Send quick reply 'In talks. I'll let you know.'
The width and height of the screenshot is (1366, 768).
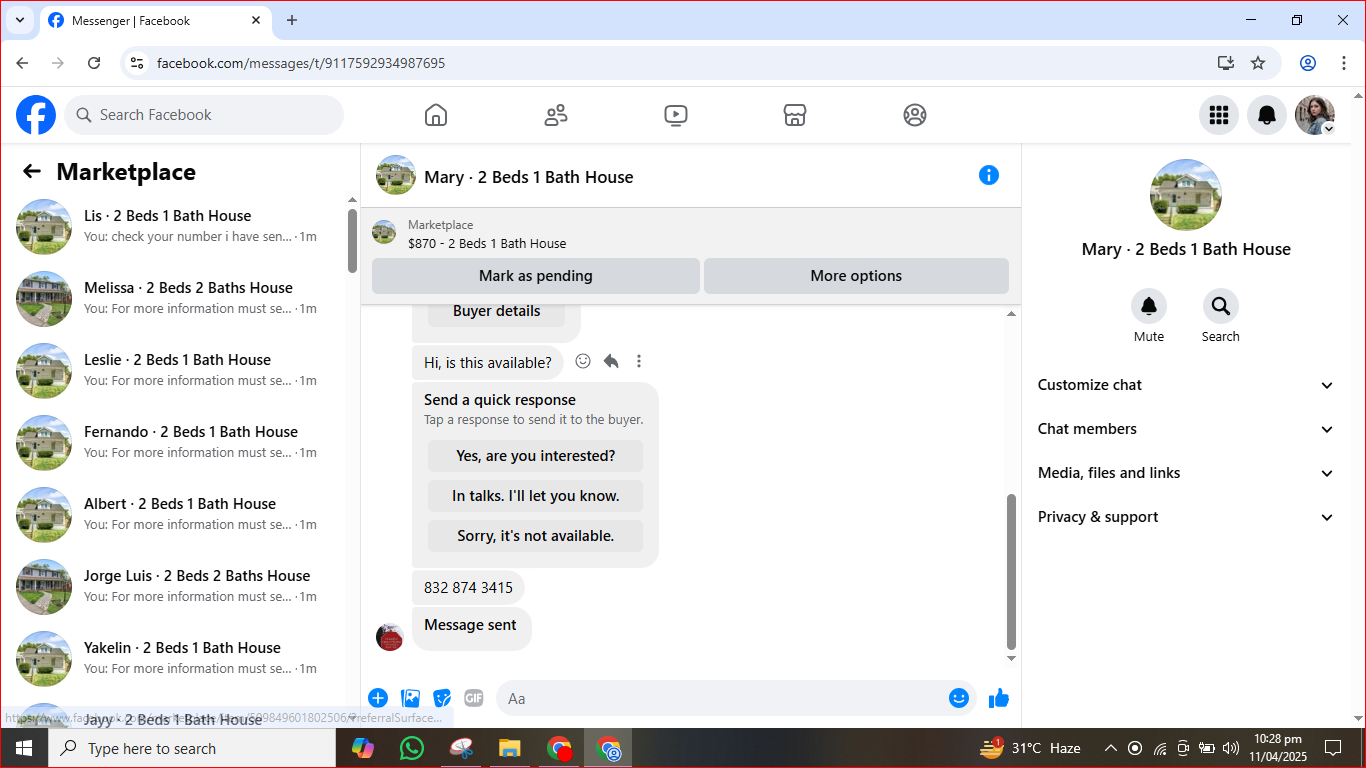(x=536, y=496)
